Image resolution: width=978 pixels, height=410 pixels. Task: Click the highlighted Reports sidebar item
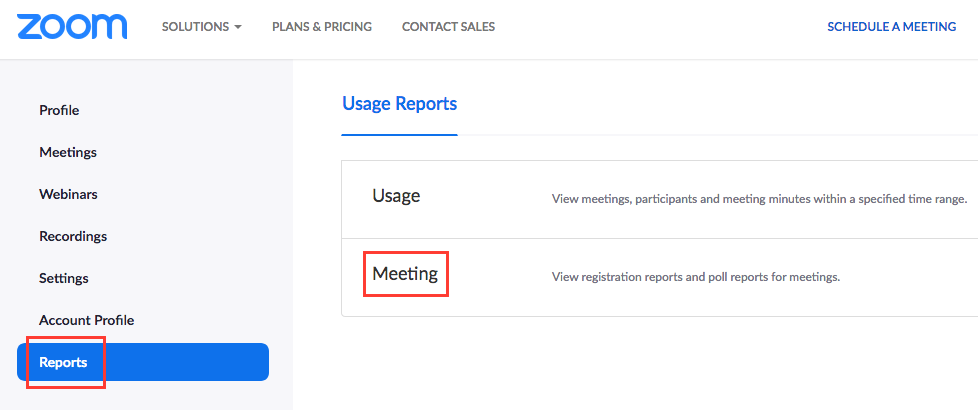(143, 362)
